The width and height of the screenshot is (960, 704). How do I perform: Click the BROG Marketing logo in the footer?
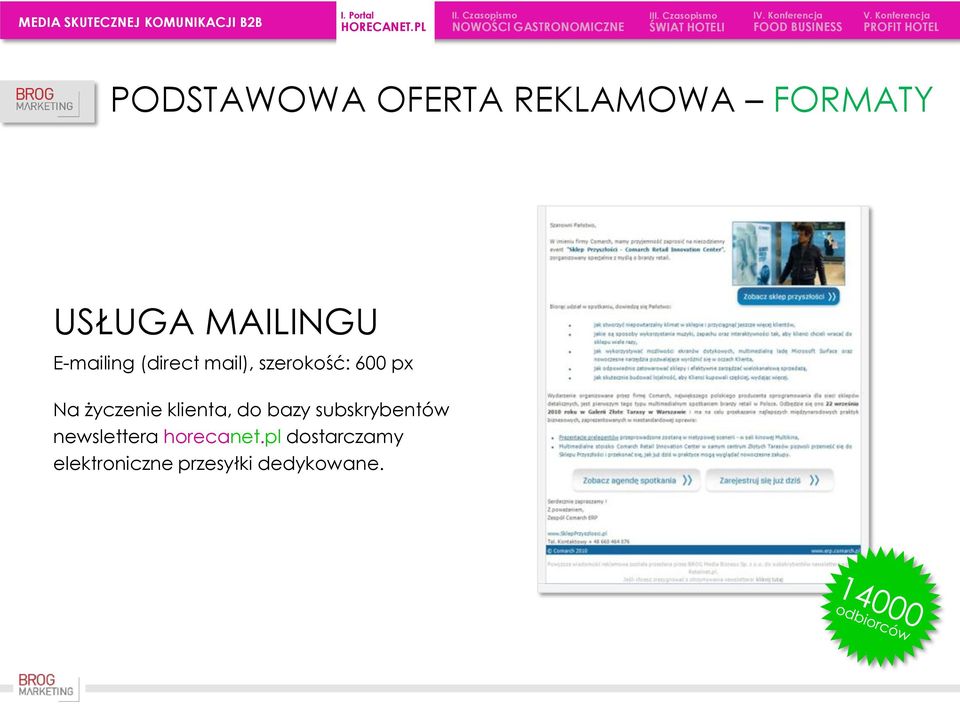click(x=46, y=686)
